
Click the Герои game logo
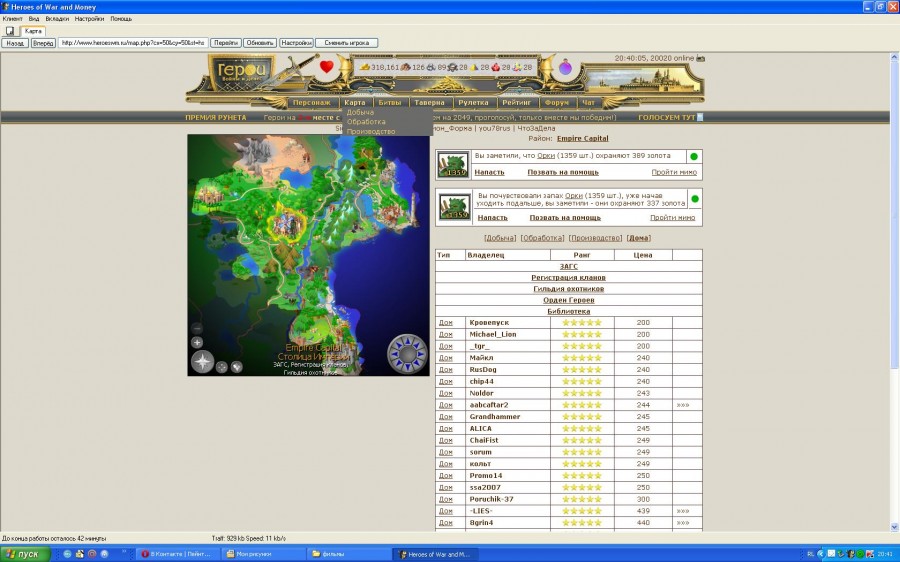(x=243, y=72)
